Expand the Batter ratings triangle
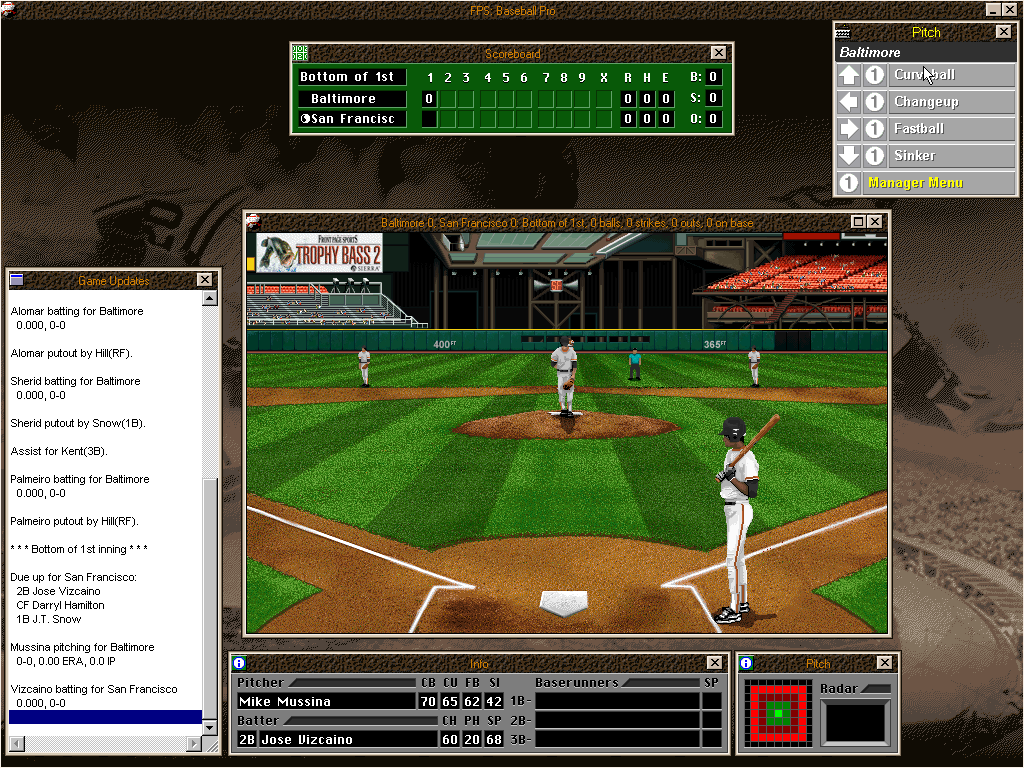 coord(360,720)
